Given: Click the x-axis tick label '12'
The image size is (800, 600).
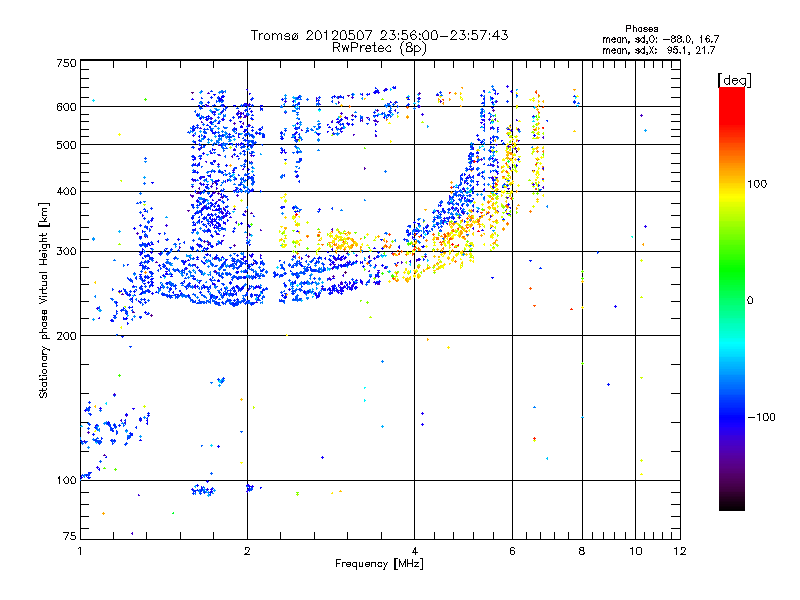Looking at the screenshot, I should pyautogui.click(x=680, y=551).
